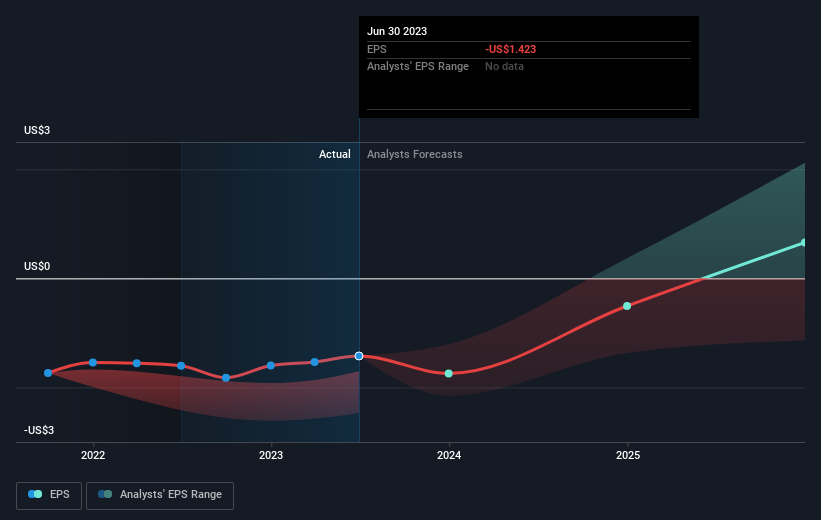The height and width of the screenshot is (520, 821).
Task: Click the No data text in tooltip
Action: tap(504, 67)
